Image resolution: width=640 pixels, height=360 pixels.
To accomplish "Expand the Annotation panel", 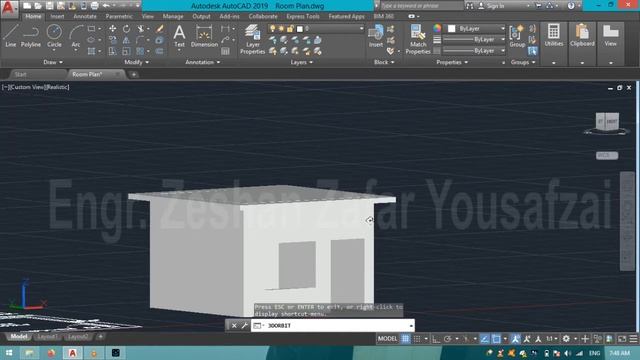I will pyautogui.click(x=202, y=62).
